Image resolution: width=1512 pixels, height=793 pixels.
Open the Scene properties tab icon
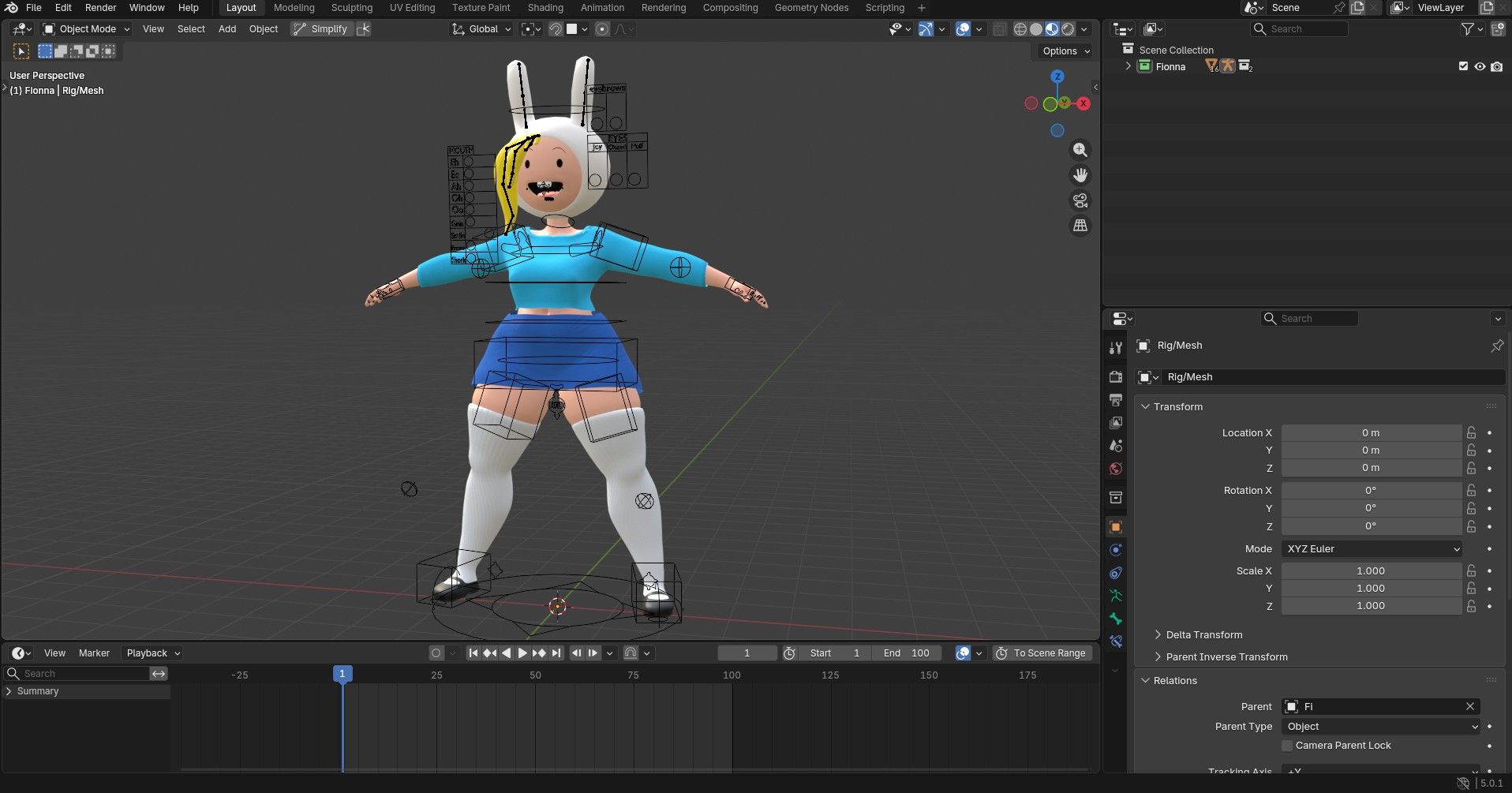pyautogui.click(x=1116, y=446)
